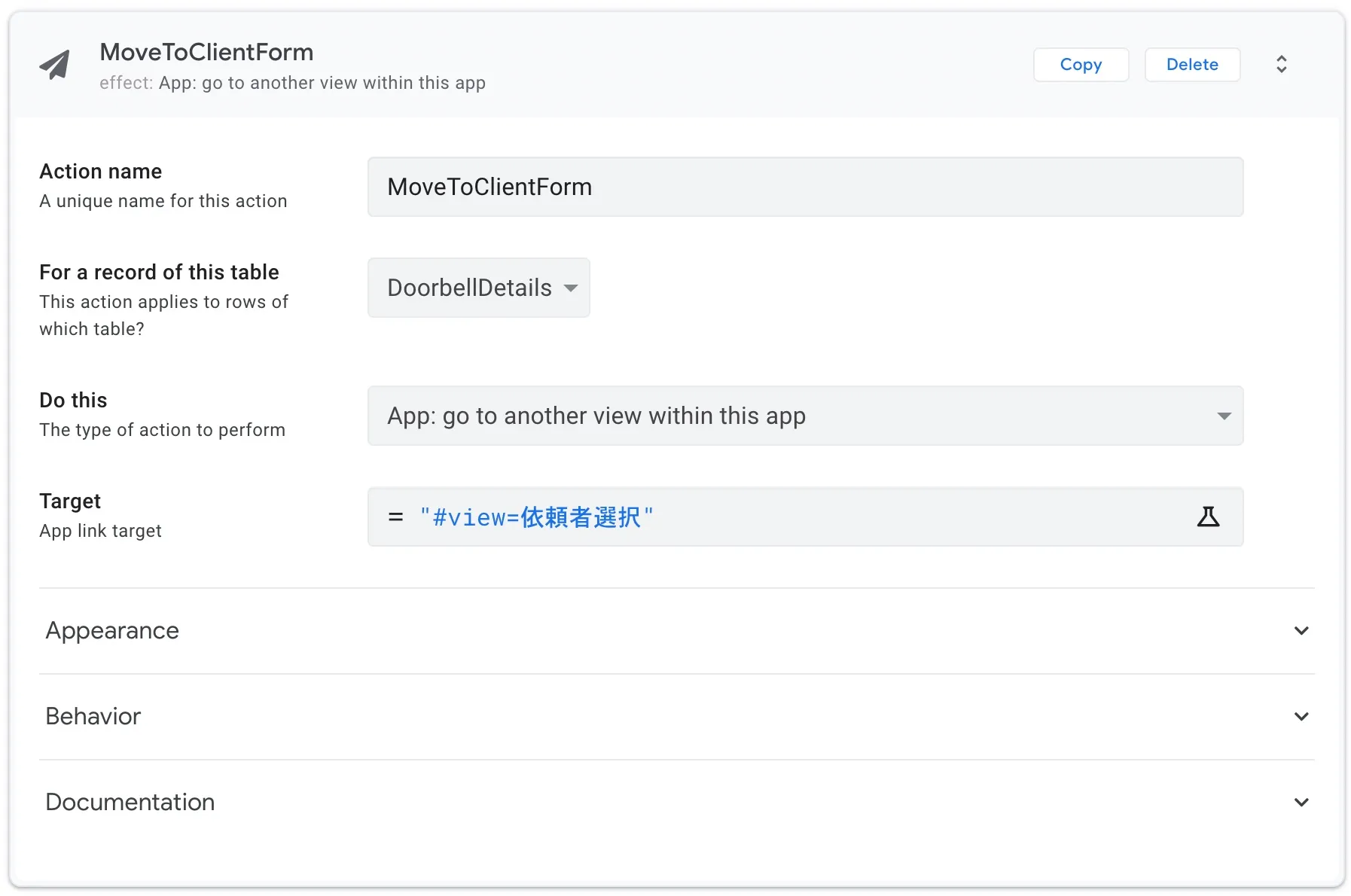This screenshot has width=1351, height=896.
Task: Click the equals sign in Target field
Action: tap(395, 517)
